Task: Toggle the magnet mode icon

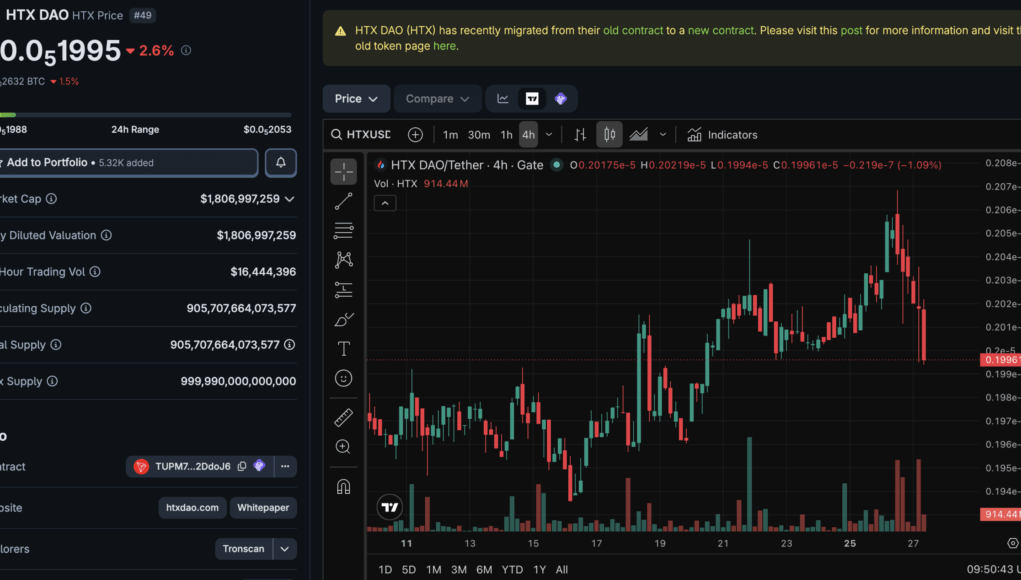Action: (x=343, y=486)
